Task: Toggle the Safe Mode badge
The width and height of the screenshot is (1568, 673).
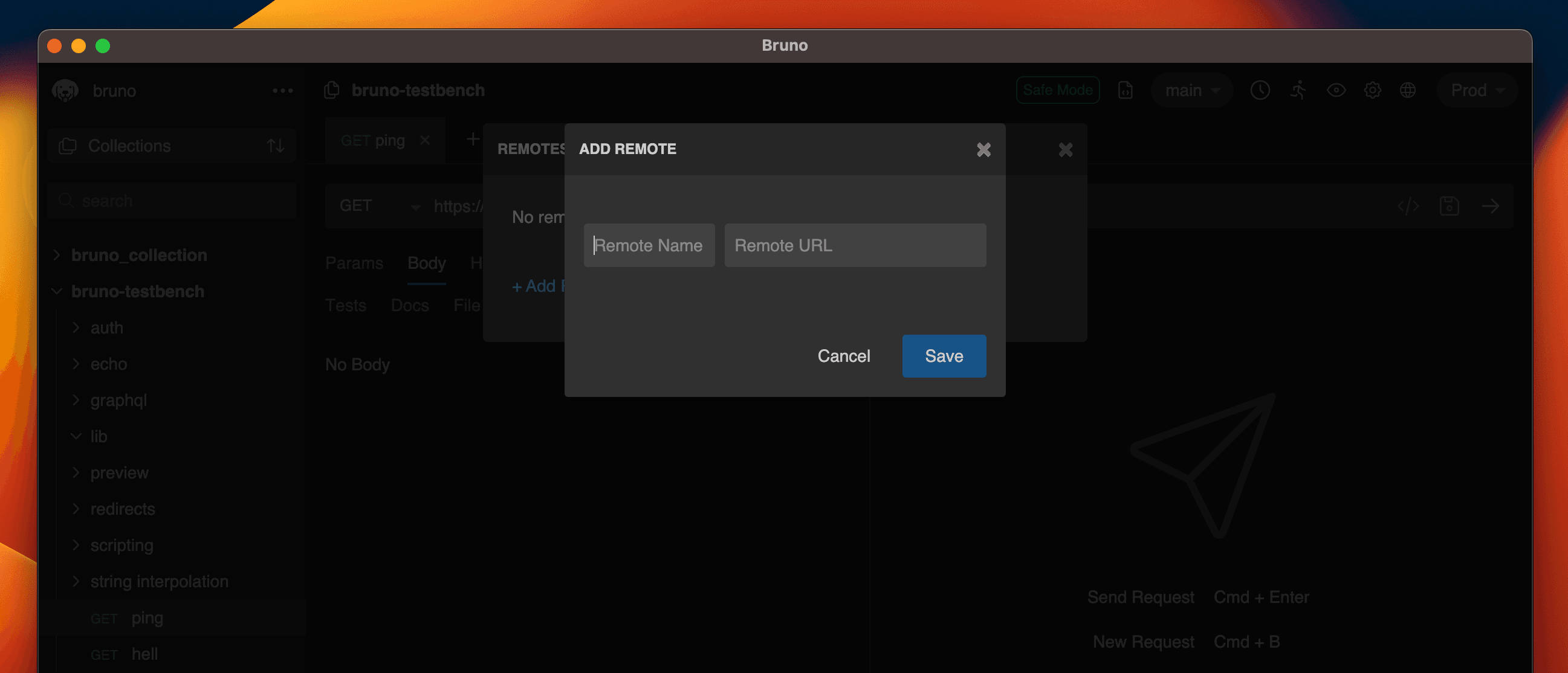Action: 1057,91
